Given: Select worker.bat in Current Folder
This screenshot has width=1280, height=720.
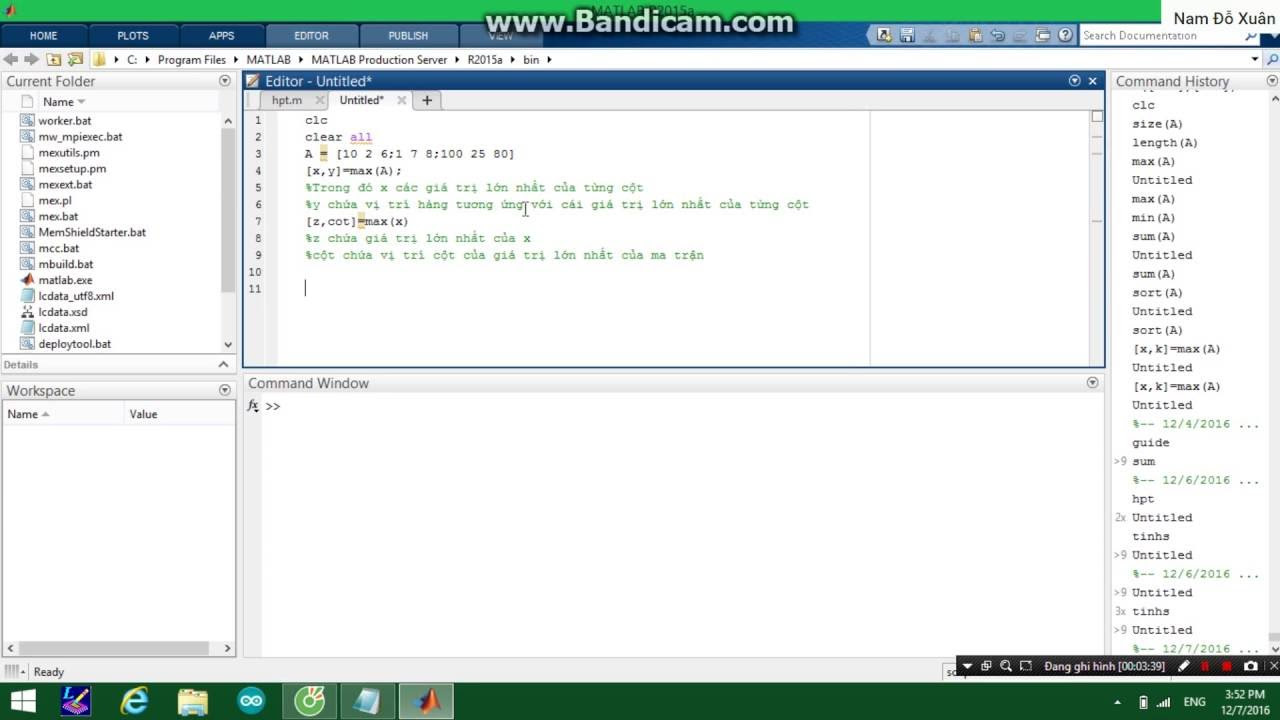Looking at the screenshot, I should 64,121.
